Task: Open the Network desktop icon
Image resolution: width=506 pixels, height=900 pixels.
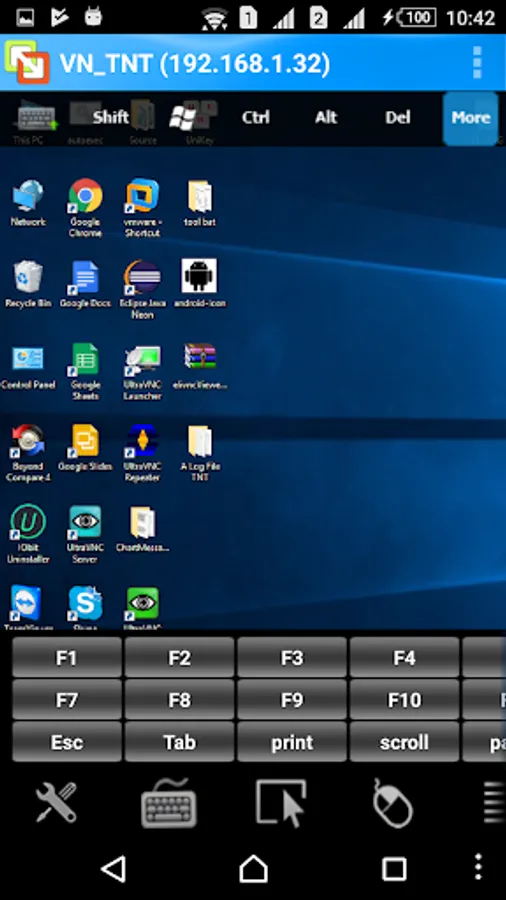Action: [28, 203]
